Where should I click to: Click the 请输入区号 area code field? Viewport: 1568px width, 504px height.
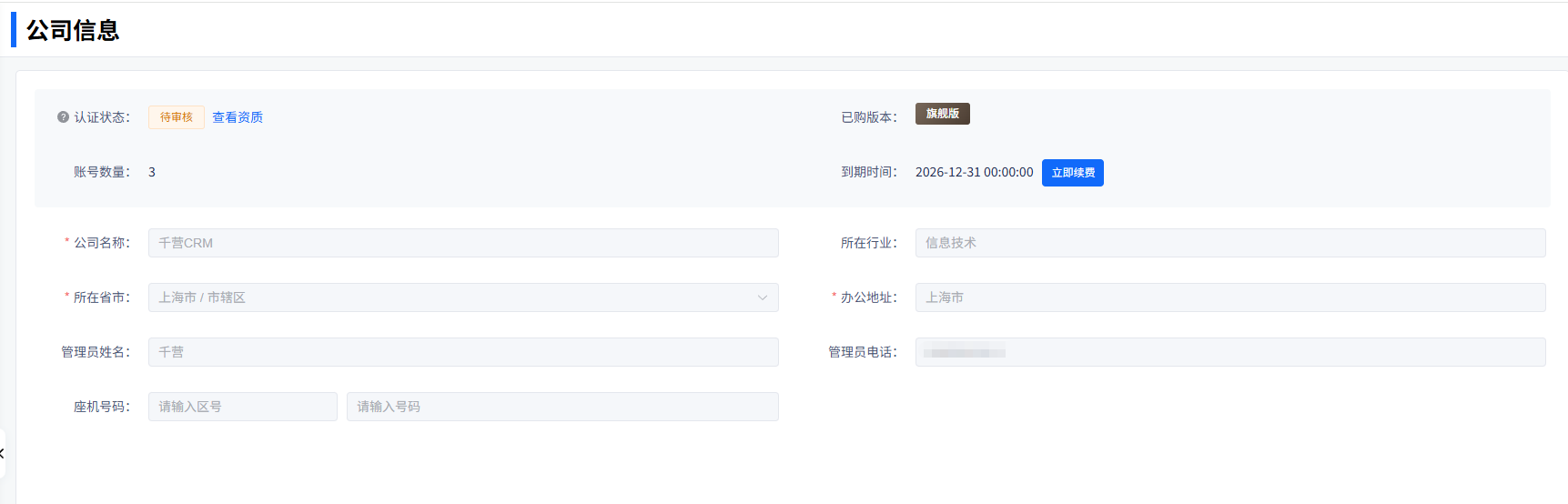[x=242, y=407]
